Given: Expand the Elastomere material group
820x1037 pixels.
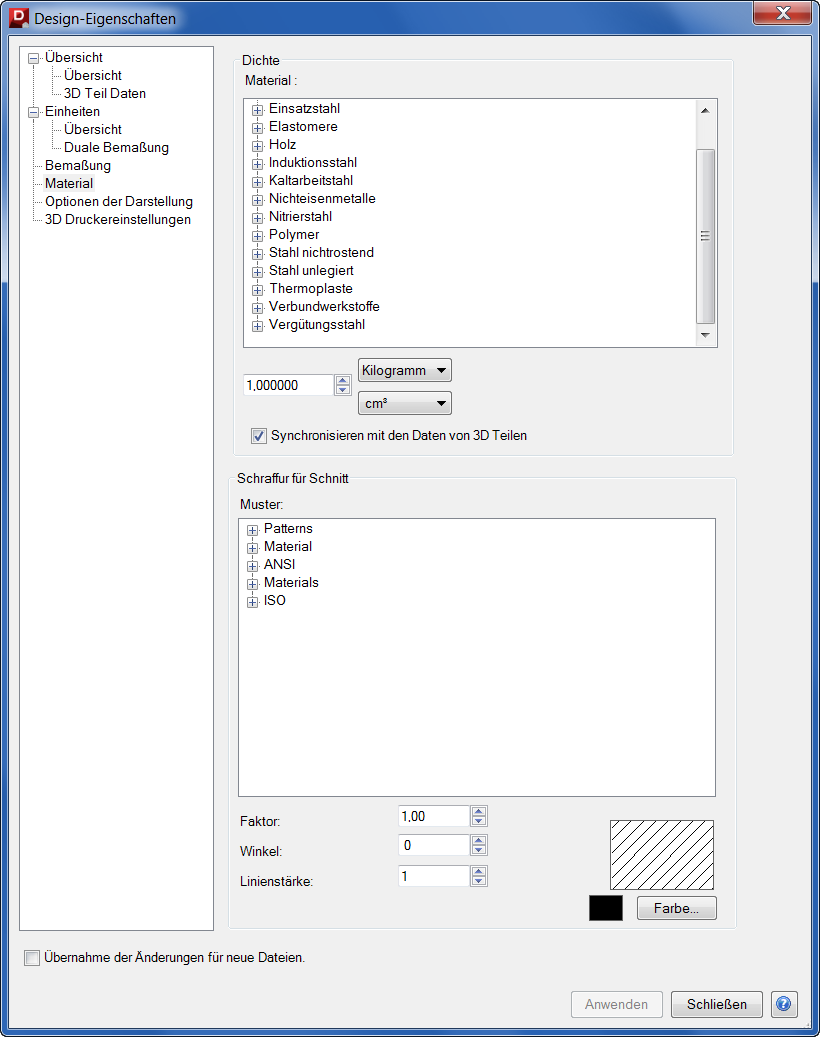Looking at the screenshot, I should click(x=257, y=128).
